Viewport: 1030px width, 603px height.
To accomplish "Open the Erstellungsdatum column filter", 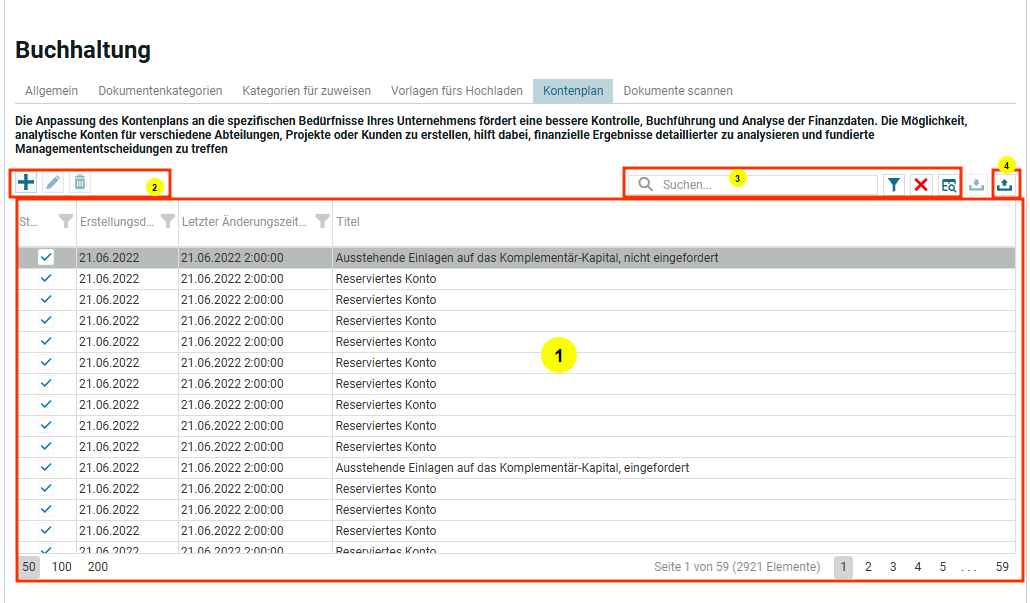I will tap(168, 221).
